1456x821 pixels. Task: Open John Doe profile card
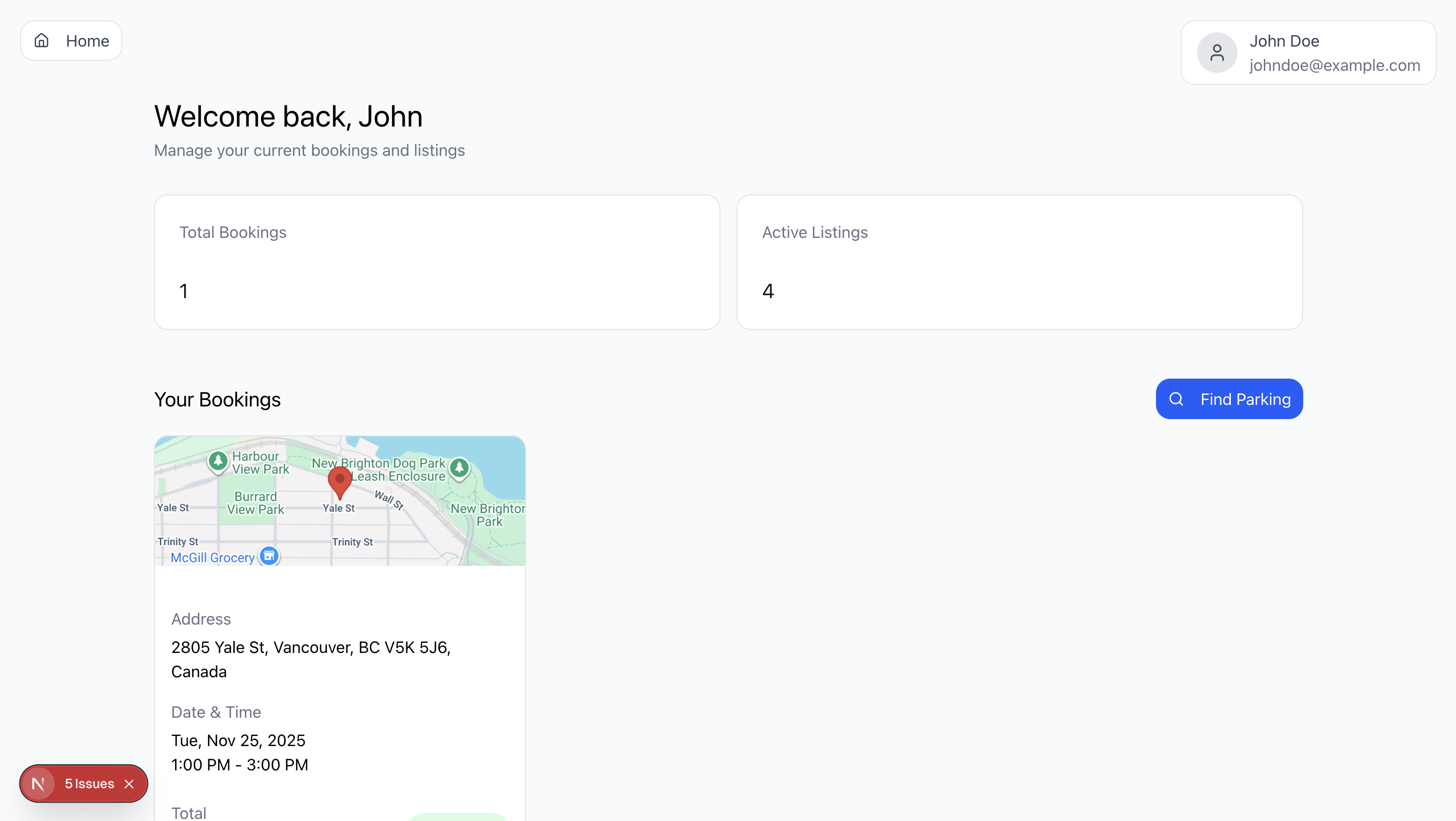1308,53
